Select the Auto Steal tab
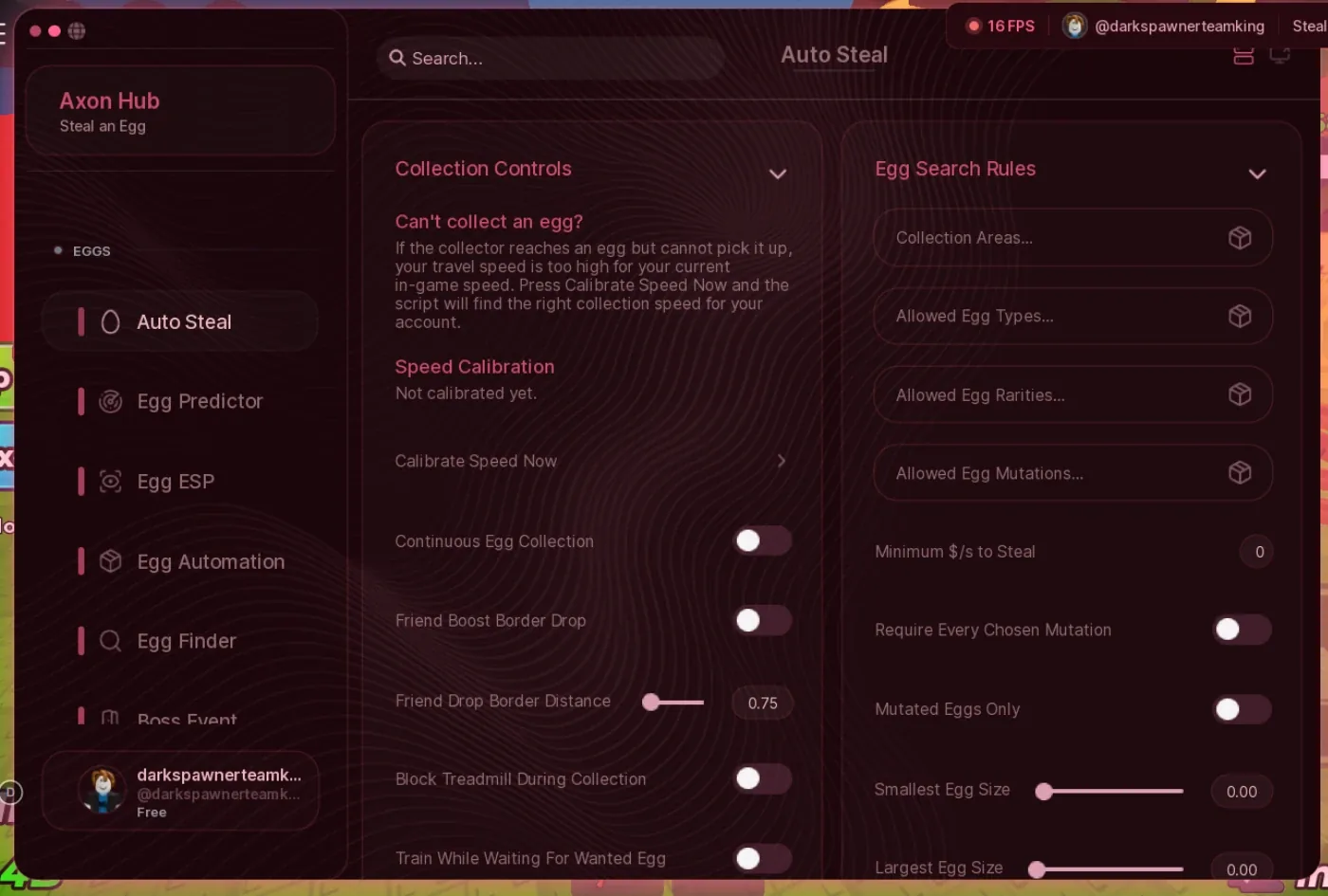 [x=180, y=322]
